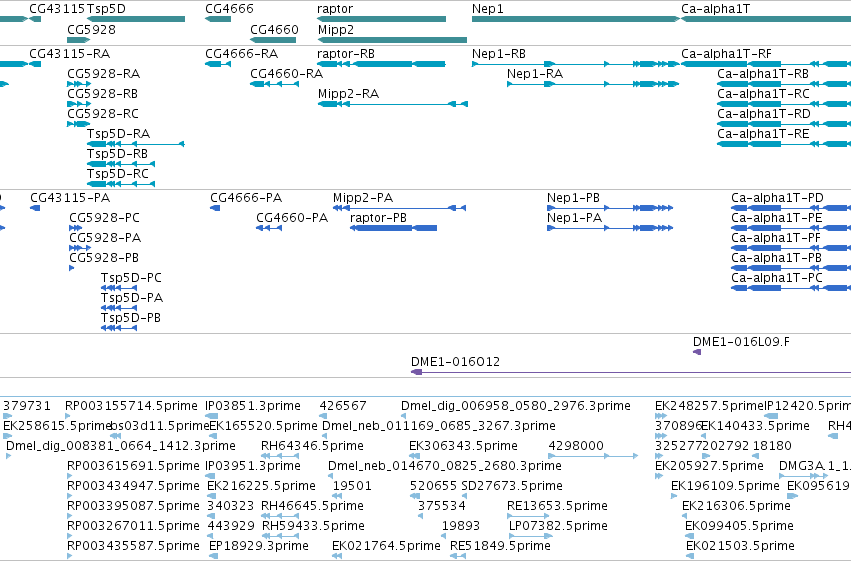Select EST Dmel_dig_006958_0580_2976.3prime
This screenshot has height=561, width=851.
(x=516, y=406)
